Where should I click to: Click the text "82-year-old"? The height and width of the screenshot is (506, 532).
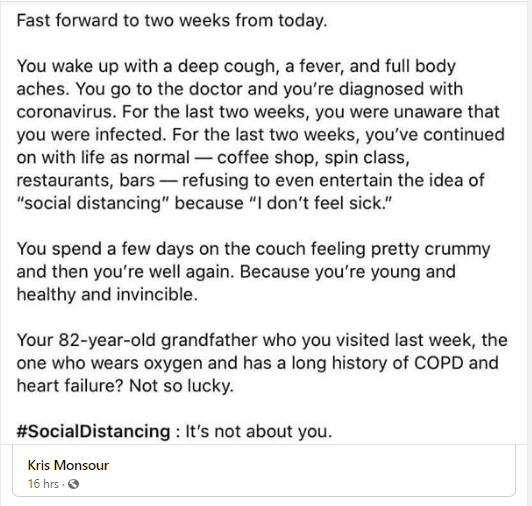click(x=107, y=340)
